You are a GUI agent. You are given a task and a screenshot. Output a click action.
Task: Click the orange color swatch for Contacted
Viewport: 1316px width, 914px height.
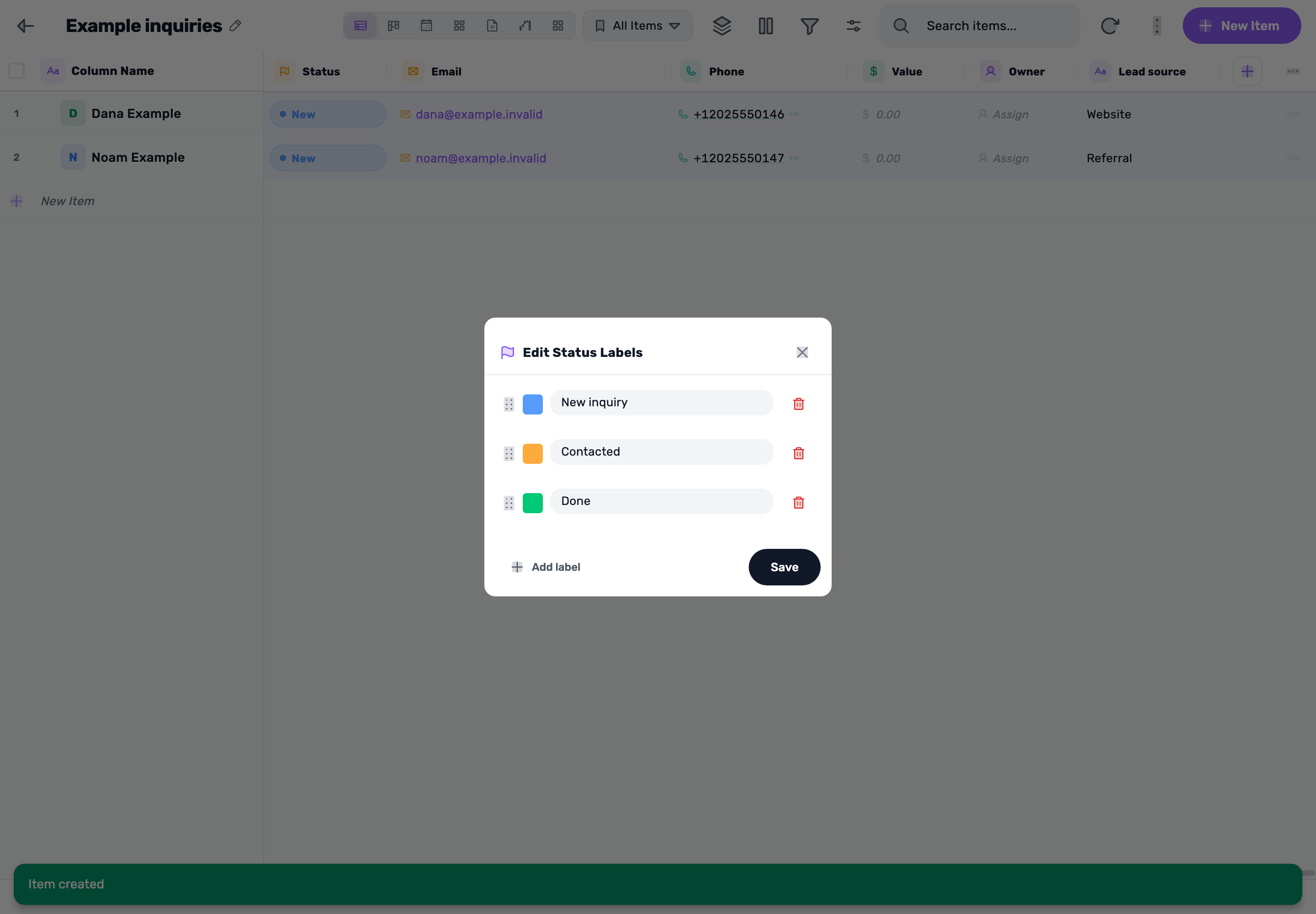coord(533,453)
